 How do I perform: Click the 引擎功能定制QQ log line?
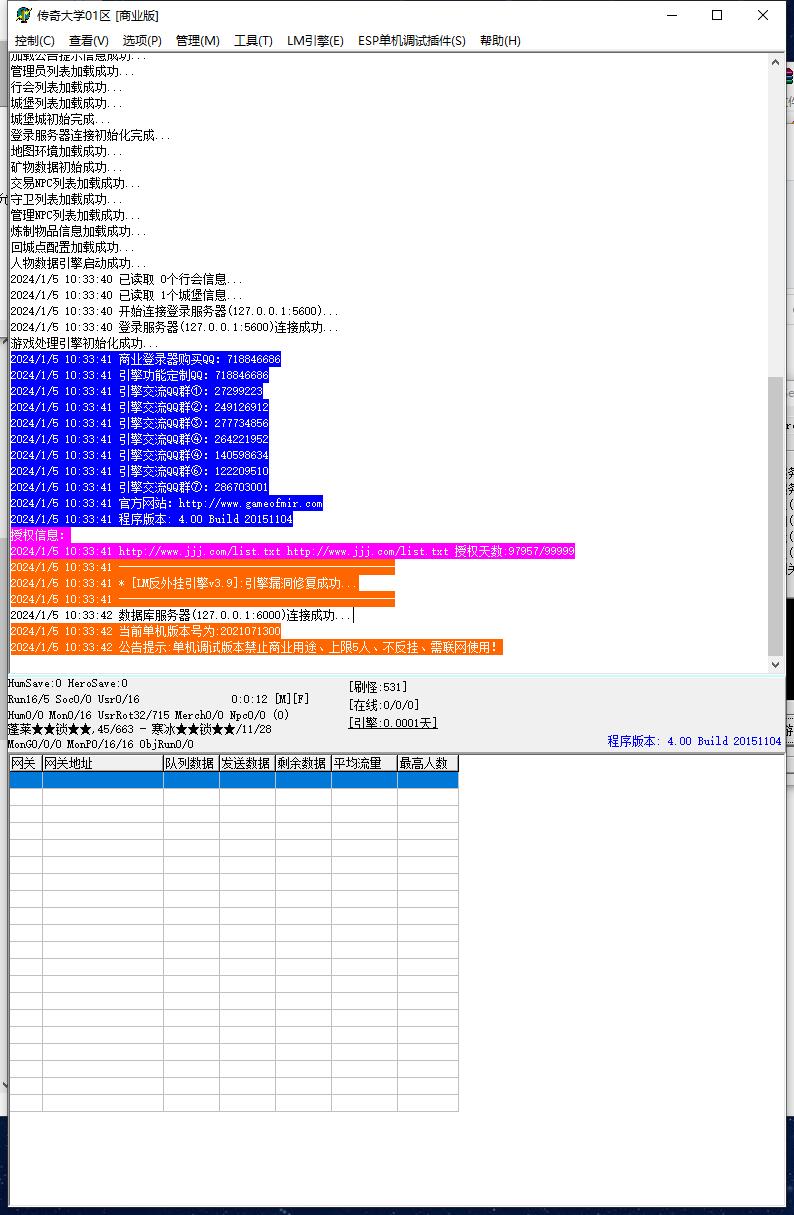click(x=140, y=375)
